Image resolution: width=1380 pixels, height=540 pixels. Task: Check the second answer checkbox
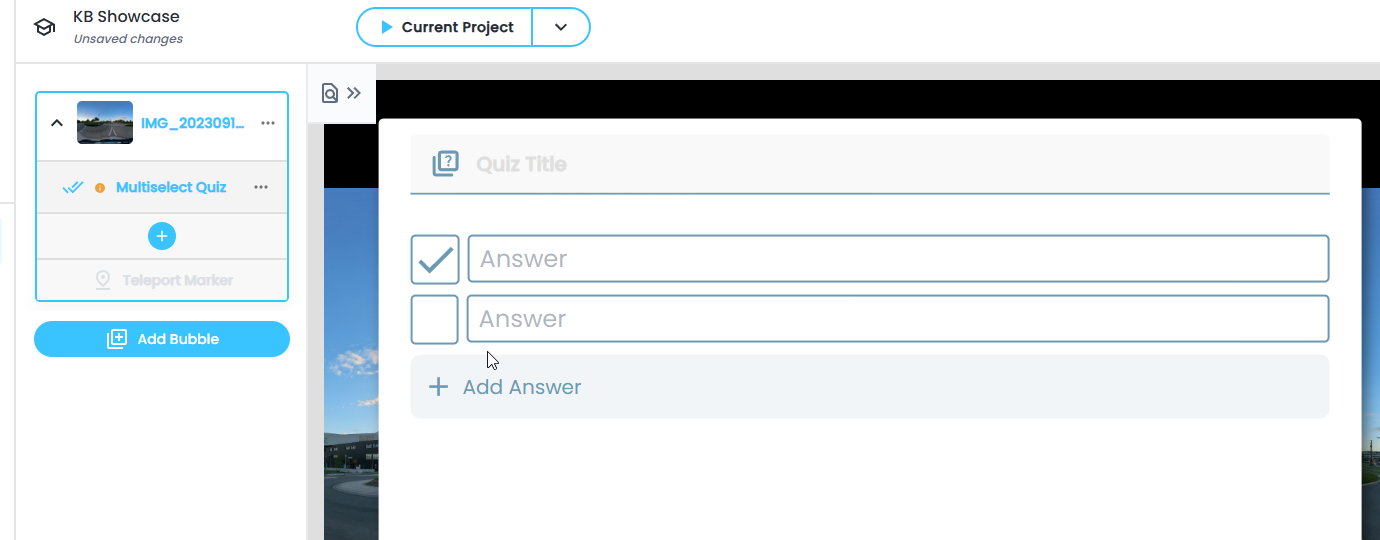435,319
